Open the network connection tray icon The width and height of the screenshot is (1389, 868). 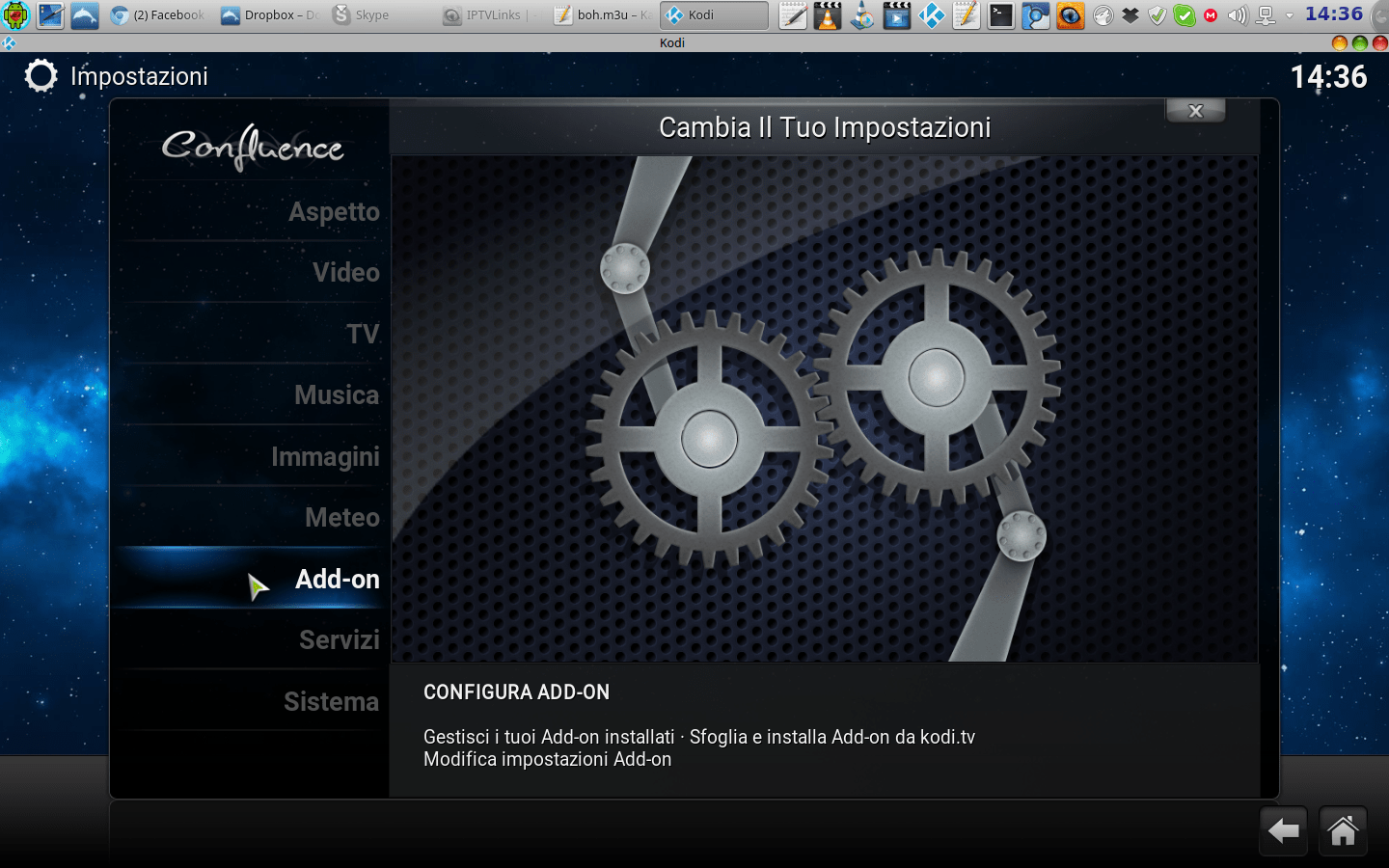click(x=1266, y=15)
